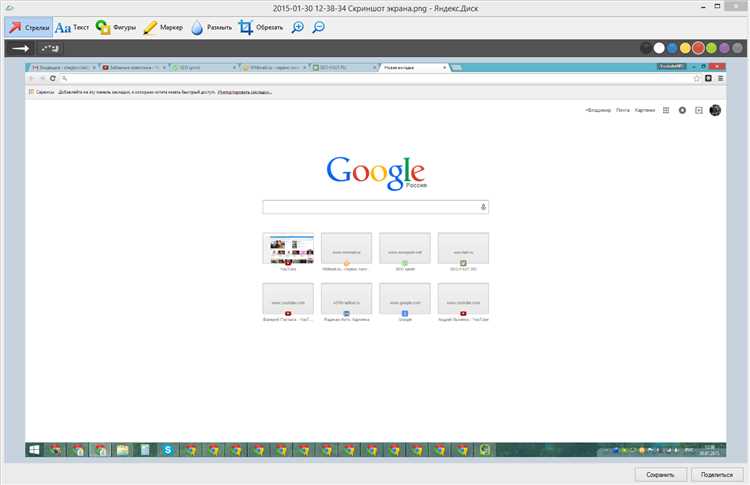Click the Сохранить save button
Viewport: 750px width, 485px height.
[x=661, y=474]
